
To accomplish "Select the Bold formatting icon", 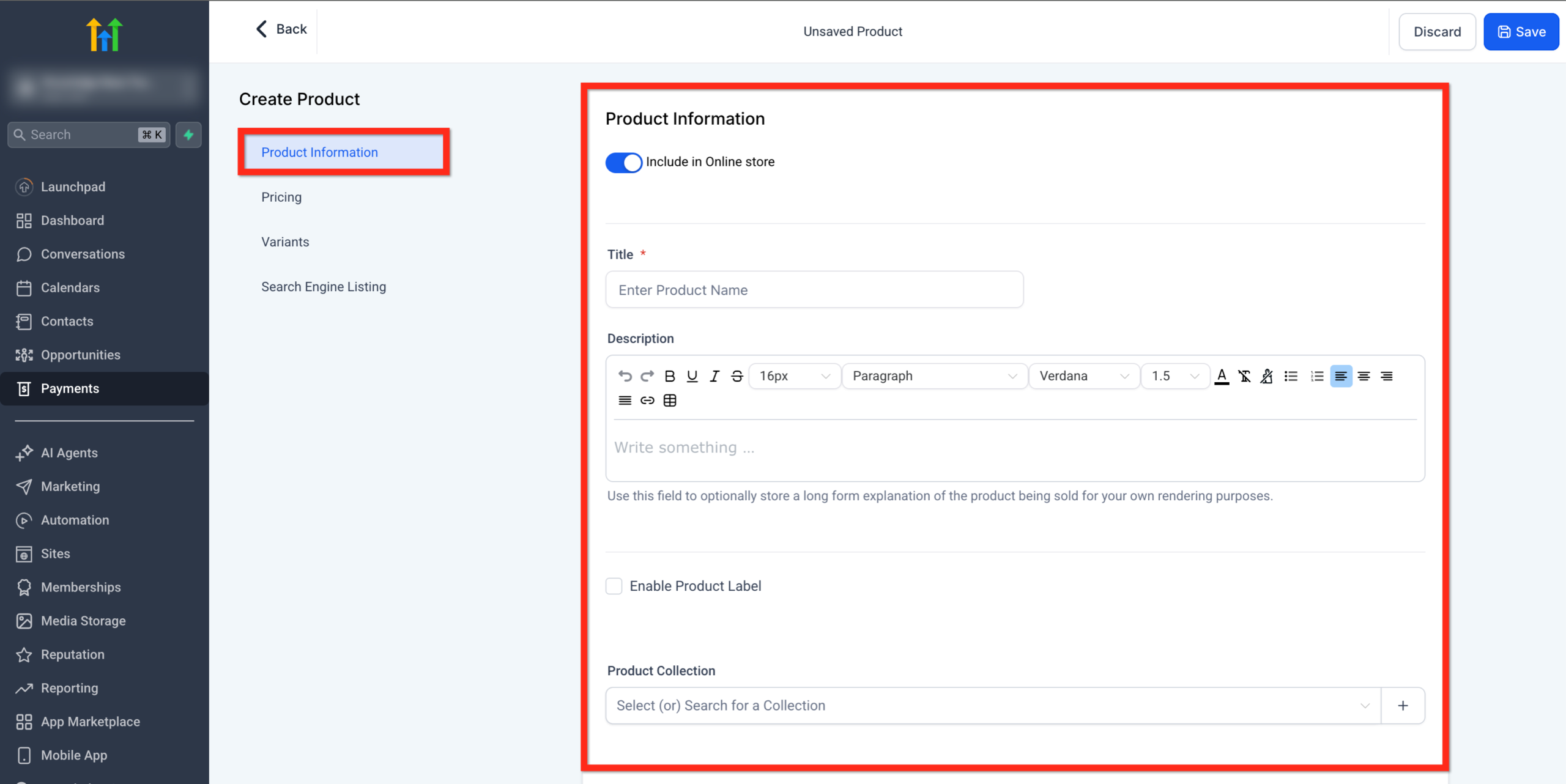I will pos(669,375).
